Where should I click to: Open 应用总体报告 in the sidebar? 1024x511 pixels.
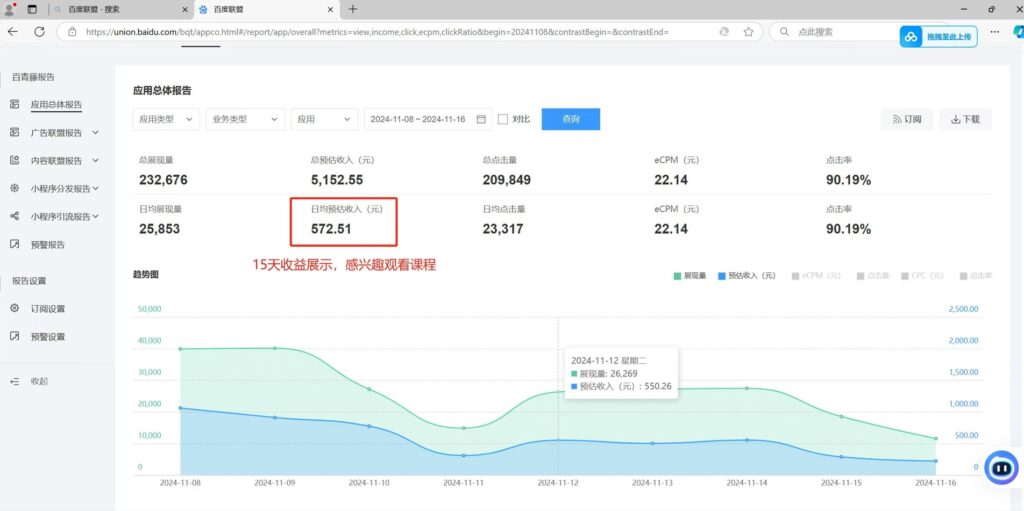pyautogui.click(x=56, y=105)
